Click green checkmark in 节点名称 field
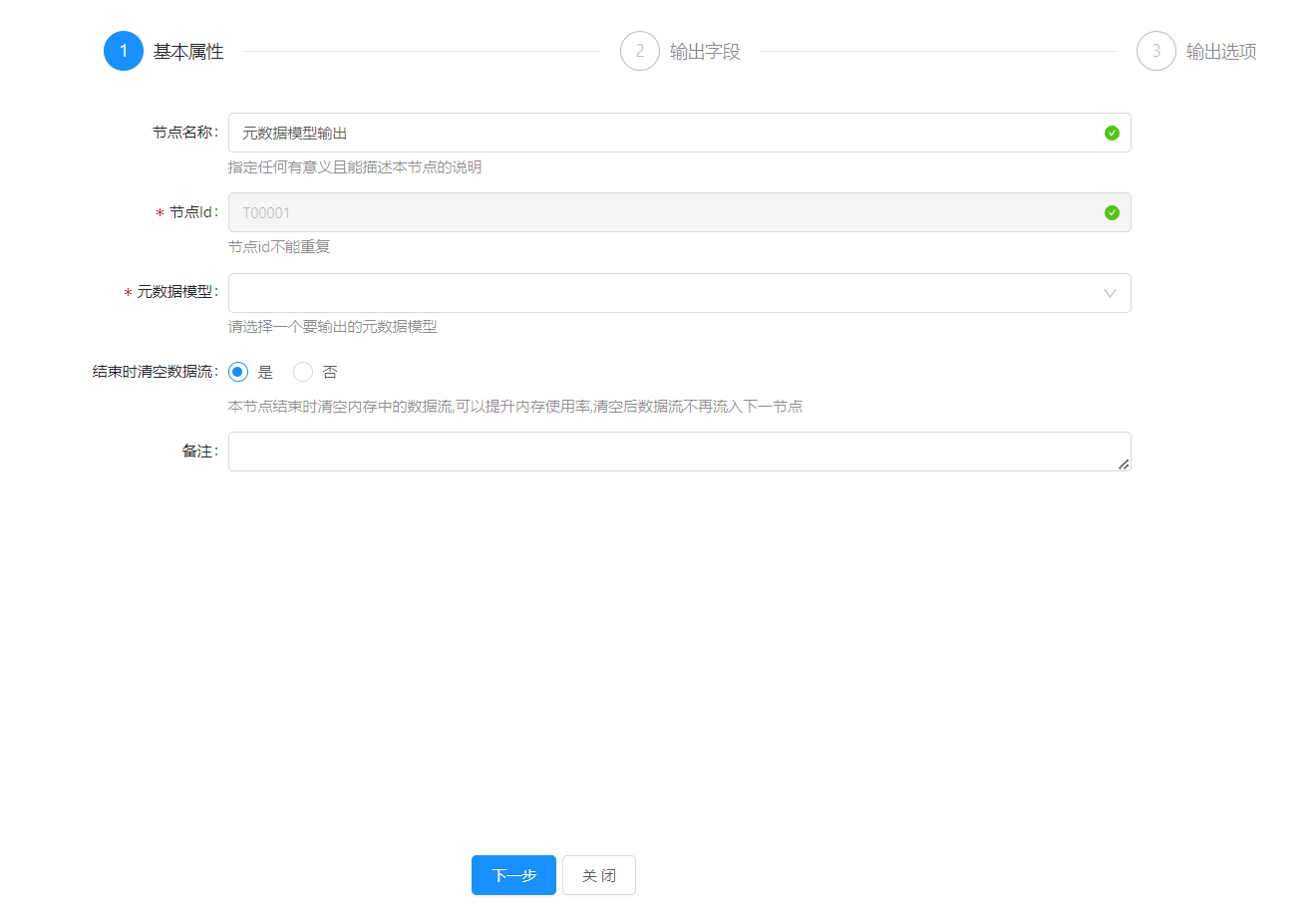 1112,133
